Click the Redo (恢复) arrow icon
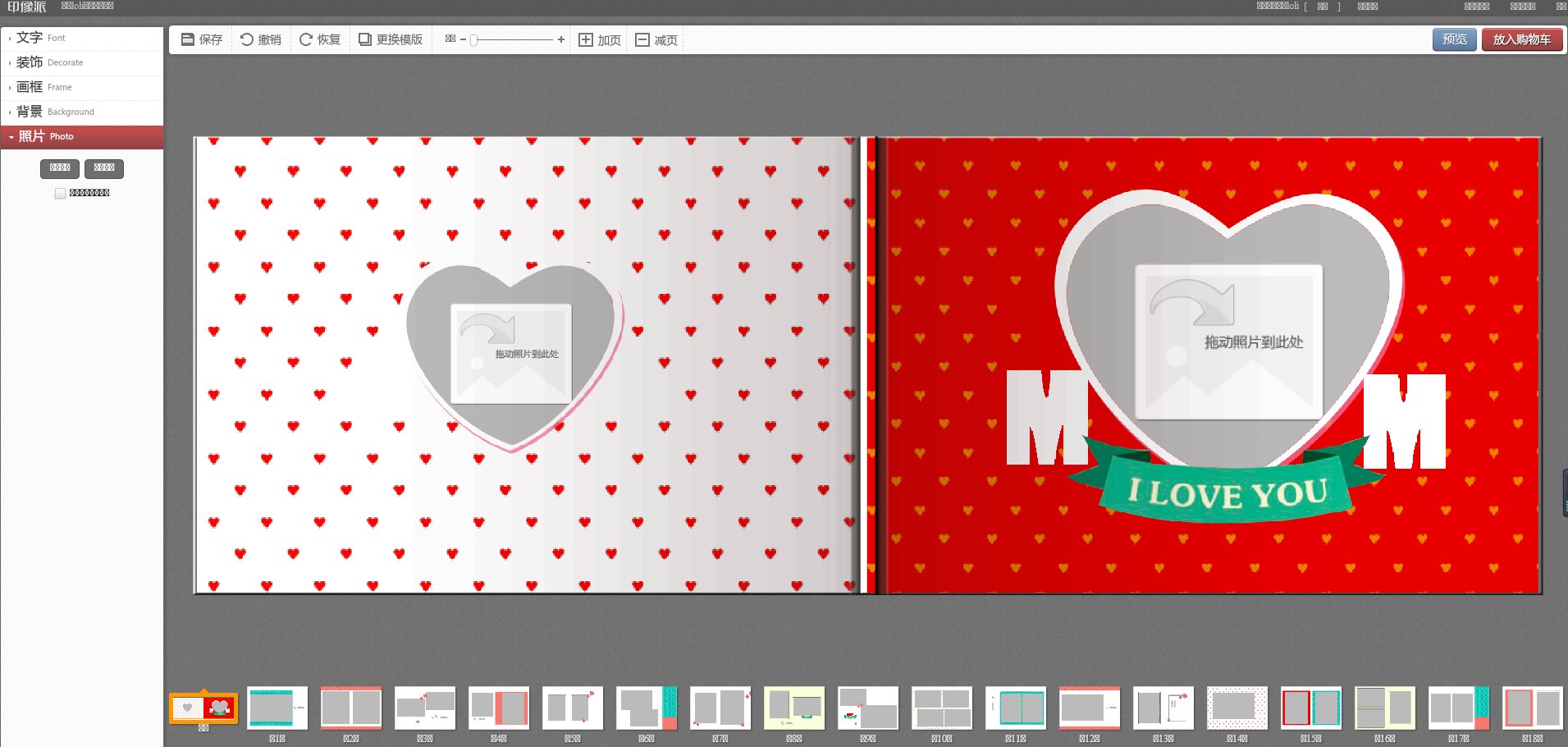Viewport: 1568px width, 747px height. (x=305, y=39)
